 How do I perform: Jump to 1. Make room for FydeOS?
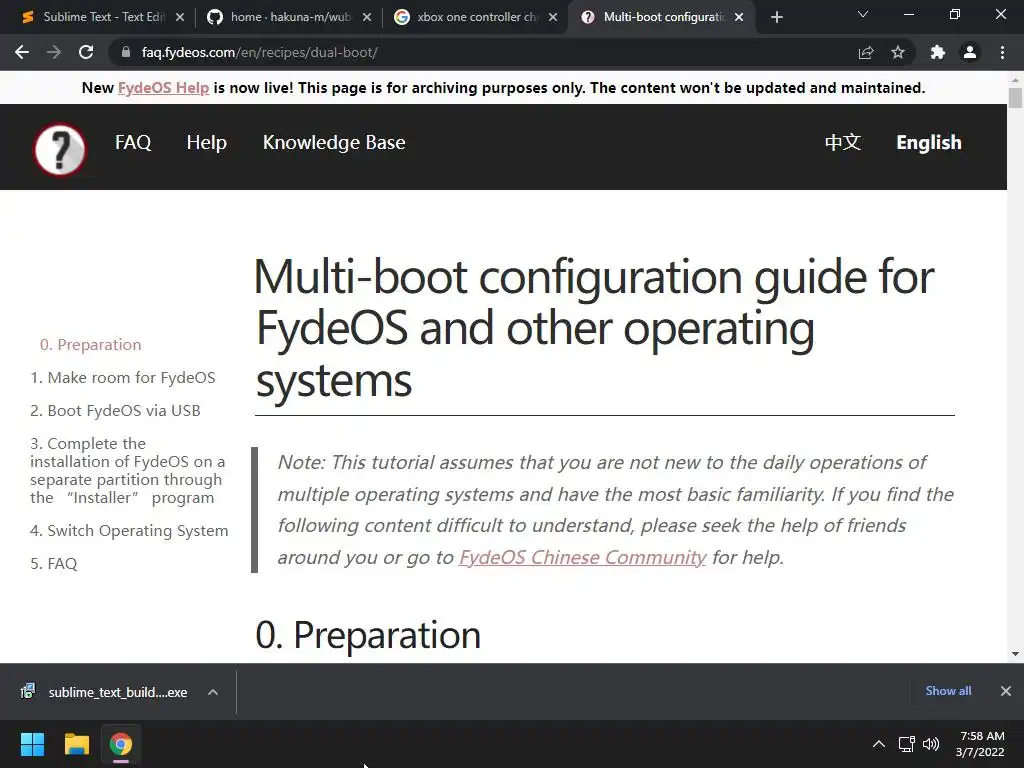(x=123, y=377)
